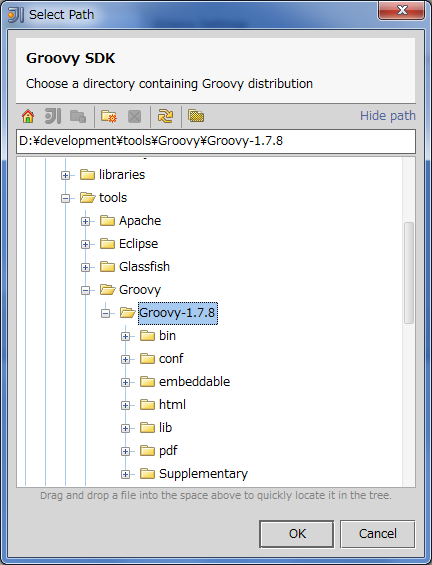Expand the Apache folder node
432x565 pixels.
click(x=85, y=222)
